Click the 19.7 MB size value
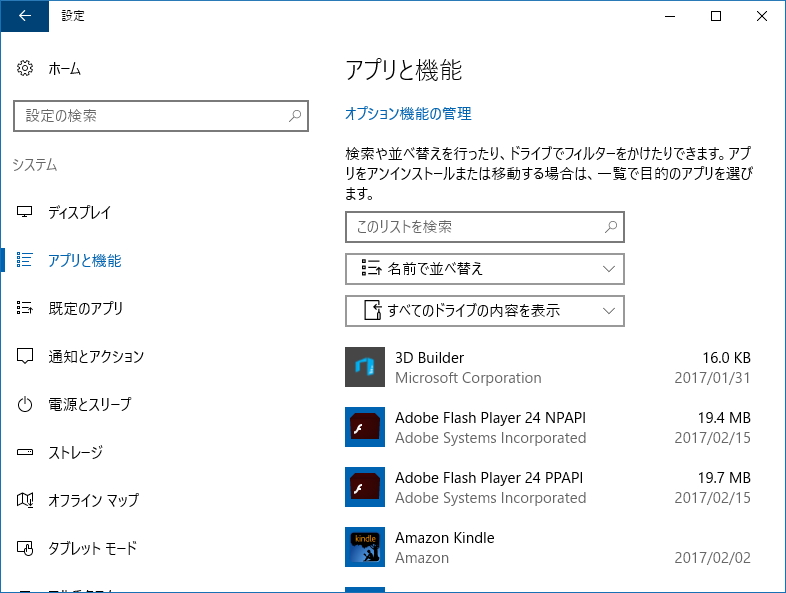 724,478
